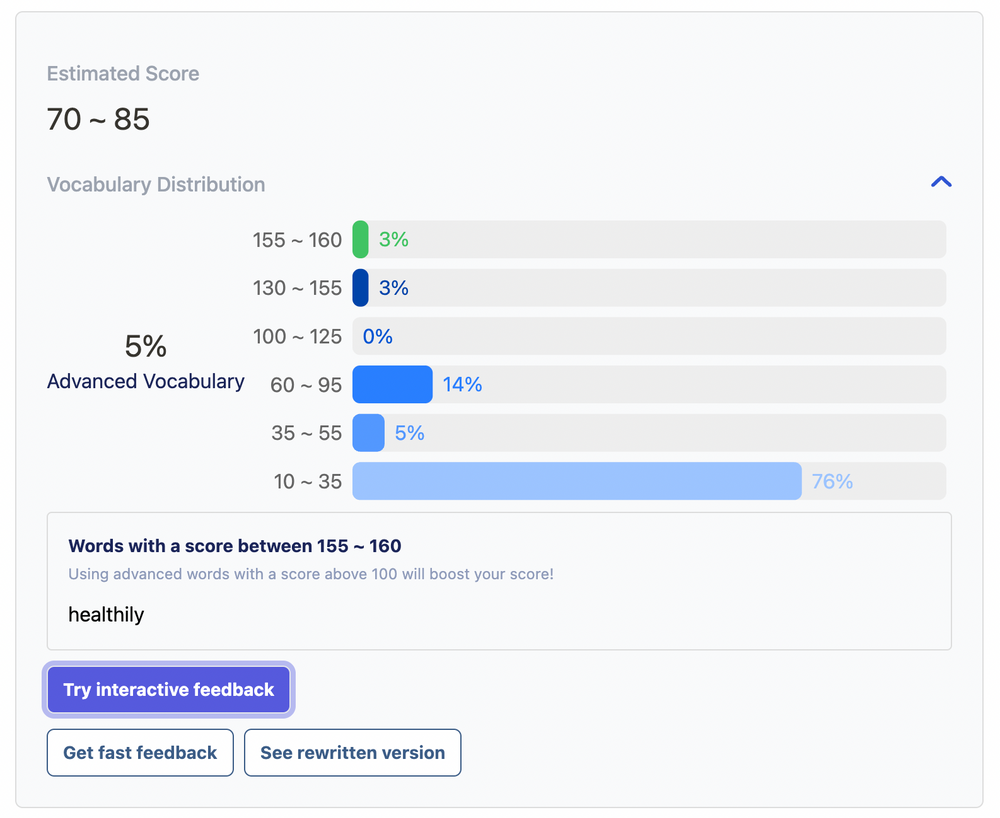Open the See rewritten version option
Screen dimensions: 1000x818
pyautogui.click(x=352, y=753)
